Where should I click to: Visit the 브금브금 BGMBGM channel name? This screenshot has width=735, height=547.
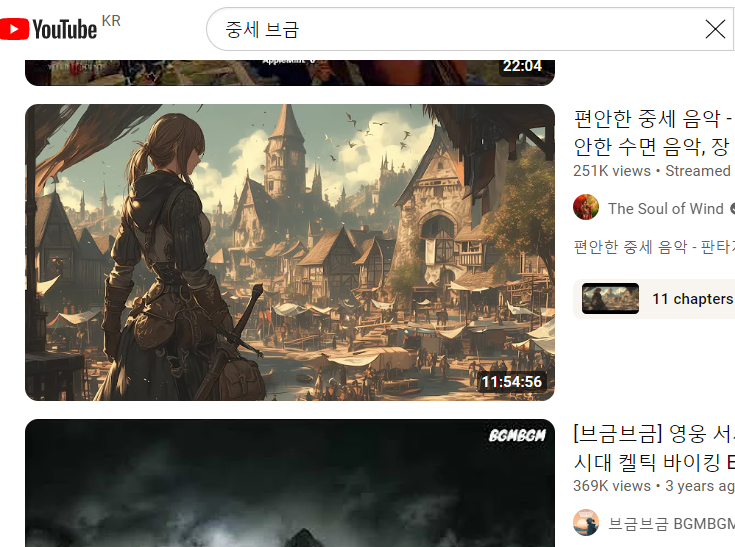(x=671, y=524)
